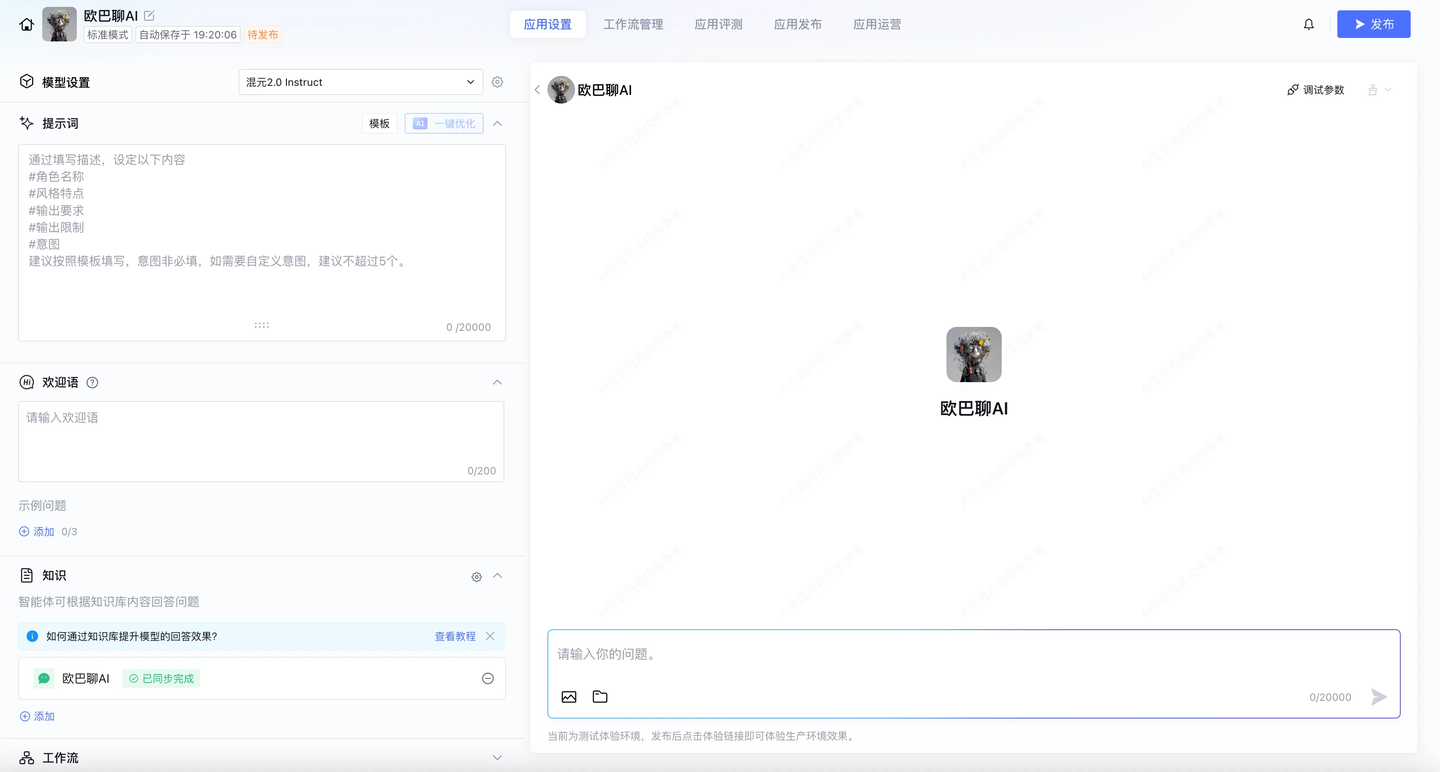
Task: Collapse the 知识 section
Action: [497, 576]
